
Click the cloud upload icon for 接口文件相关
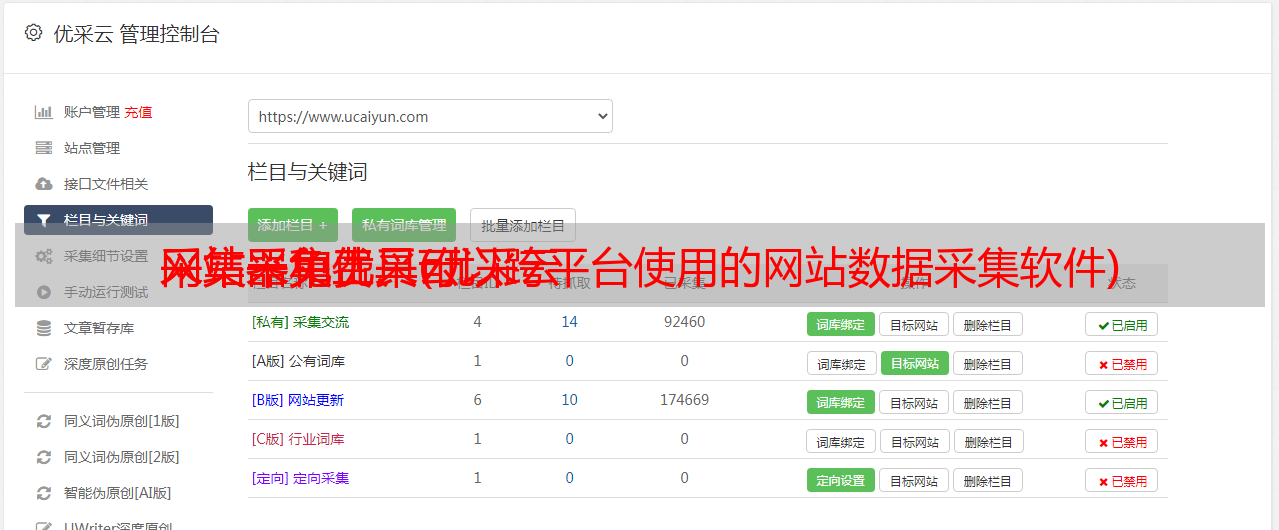43,184
